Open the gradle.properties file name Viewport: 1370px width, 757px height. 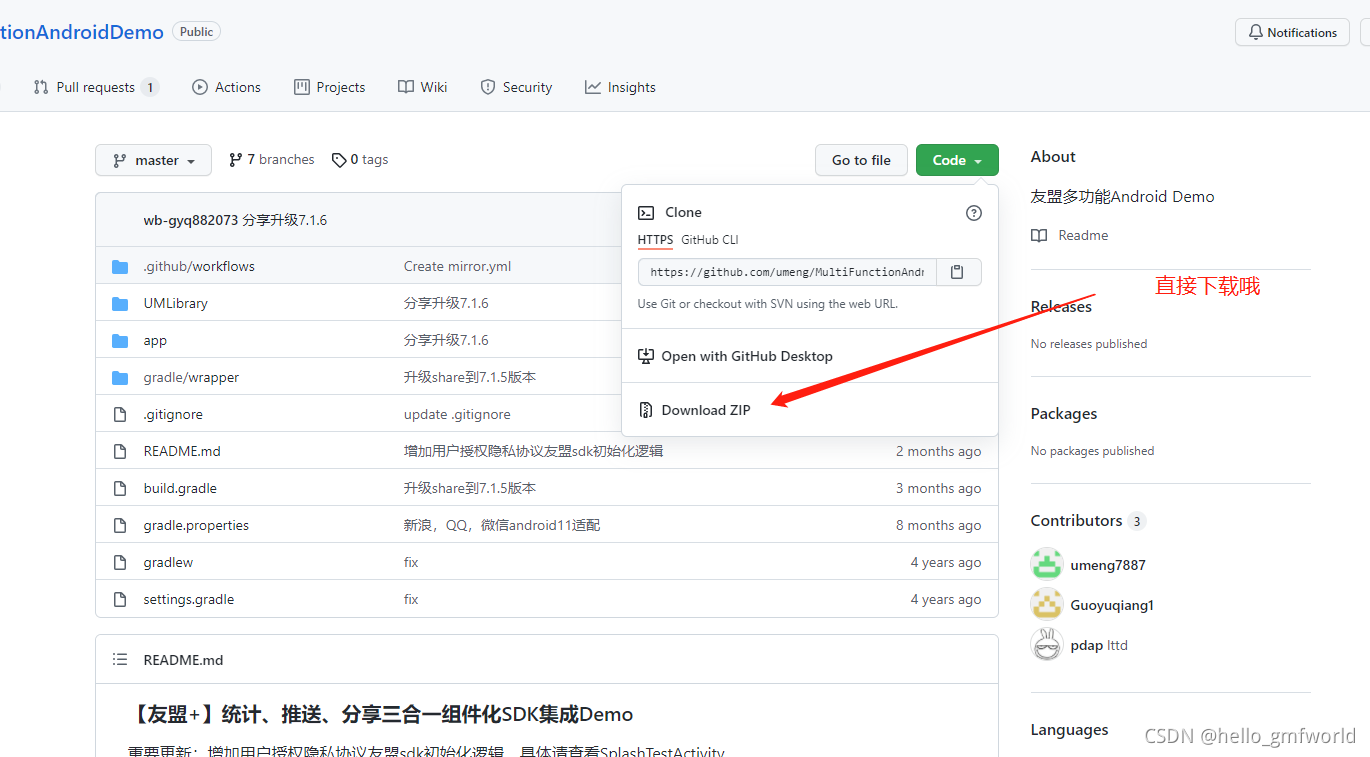[196, 525]
